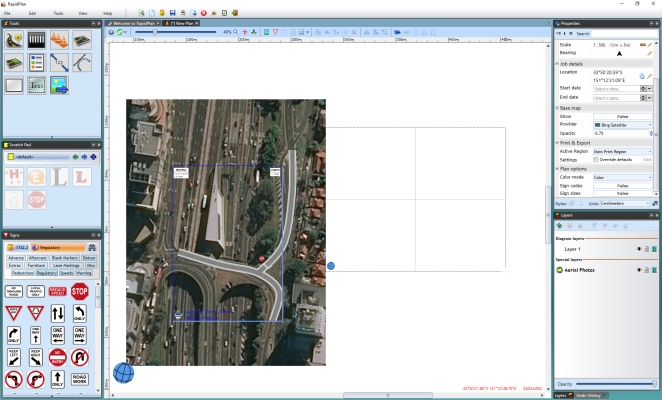Click the large globe icon on canvas
This screenshot has height=400, width=662.
(x=124, y=373)
